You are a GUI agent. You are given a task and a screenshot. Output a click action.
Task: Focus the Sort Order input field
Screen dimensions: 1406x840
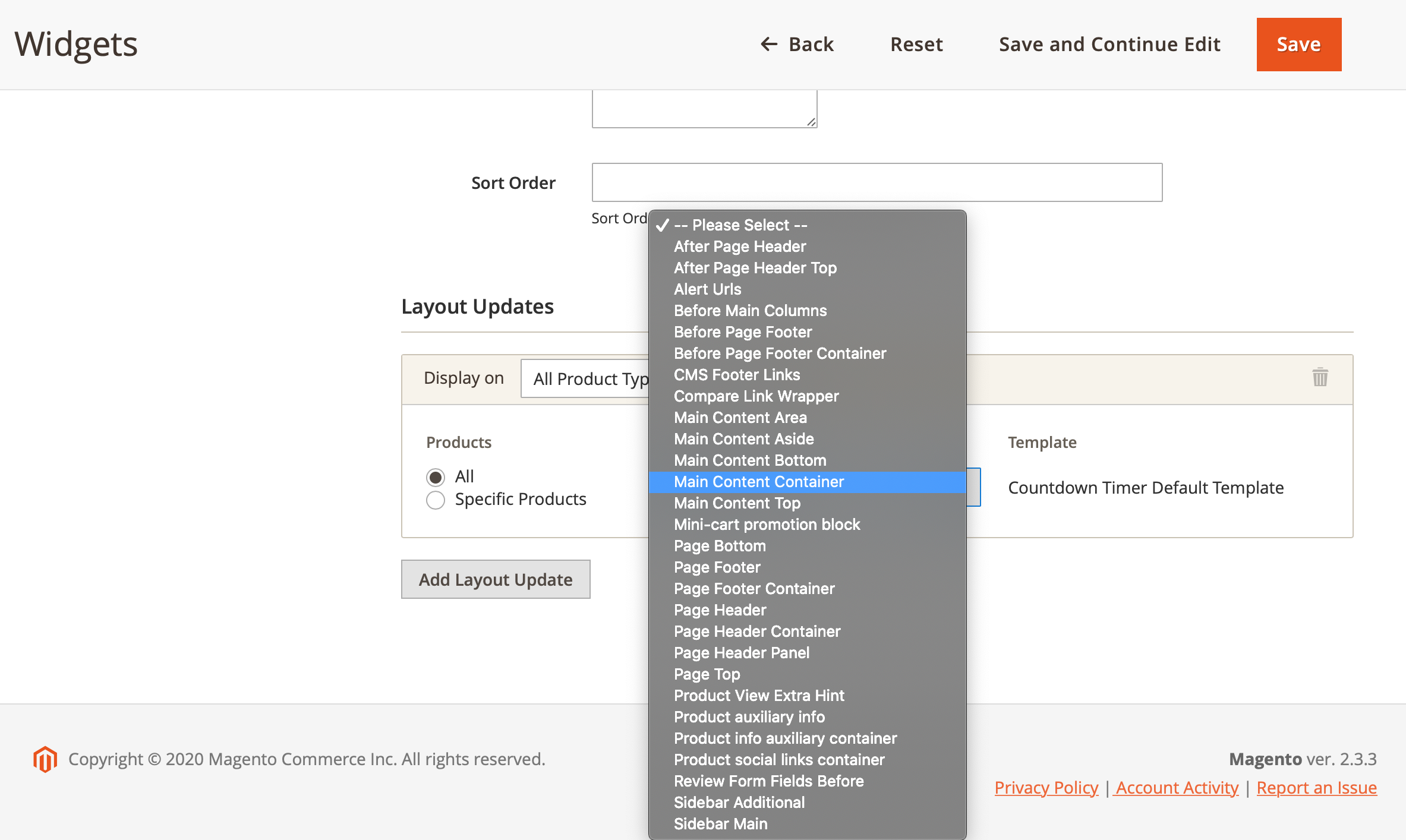click(x=877, y=182)
